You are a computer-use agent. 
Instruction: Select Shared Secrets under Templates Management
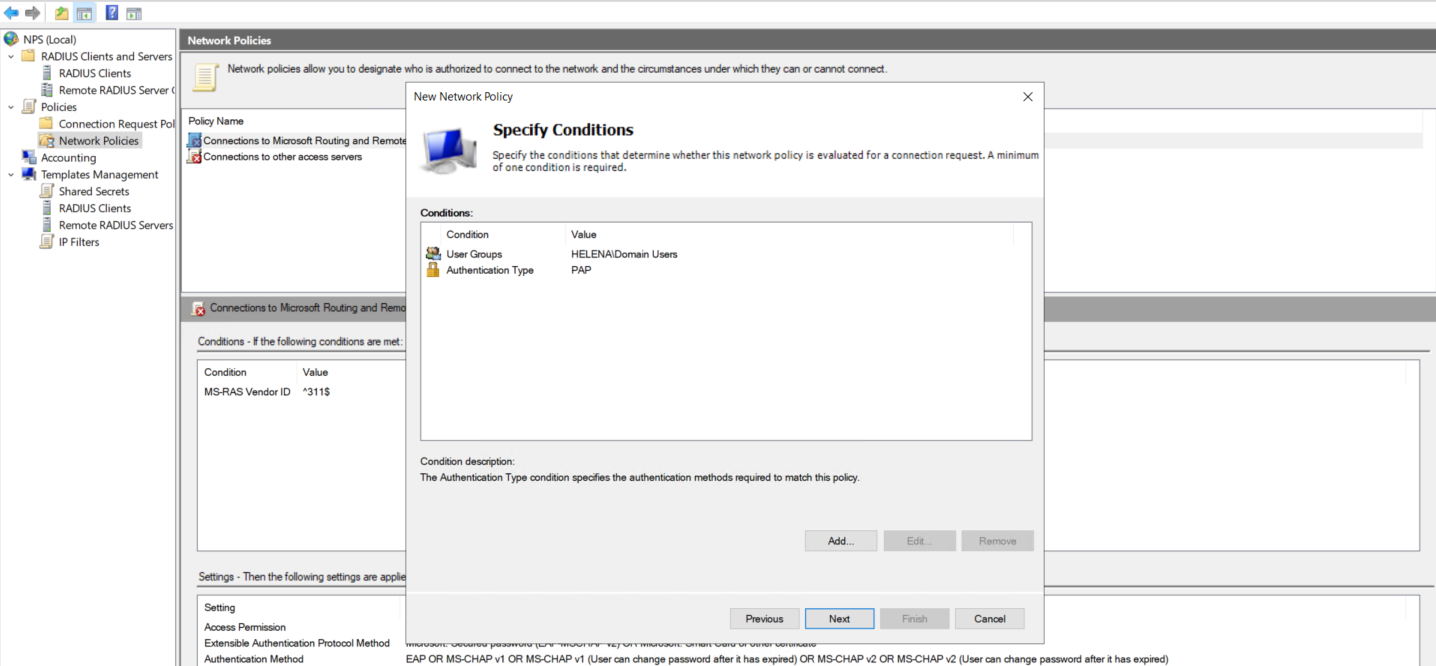tap(93, 191)
